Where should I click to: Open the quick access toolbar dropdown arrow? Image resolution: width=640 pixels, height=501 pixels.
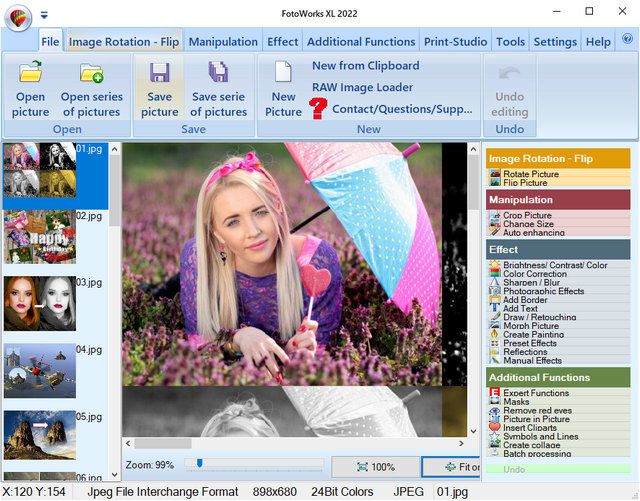click(45, 15)
